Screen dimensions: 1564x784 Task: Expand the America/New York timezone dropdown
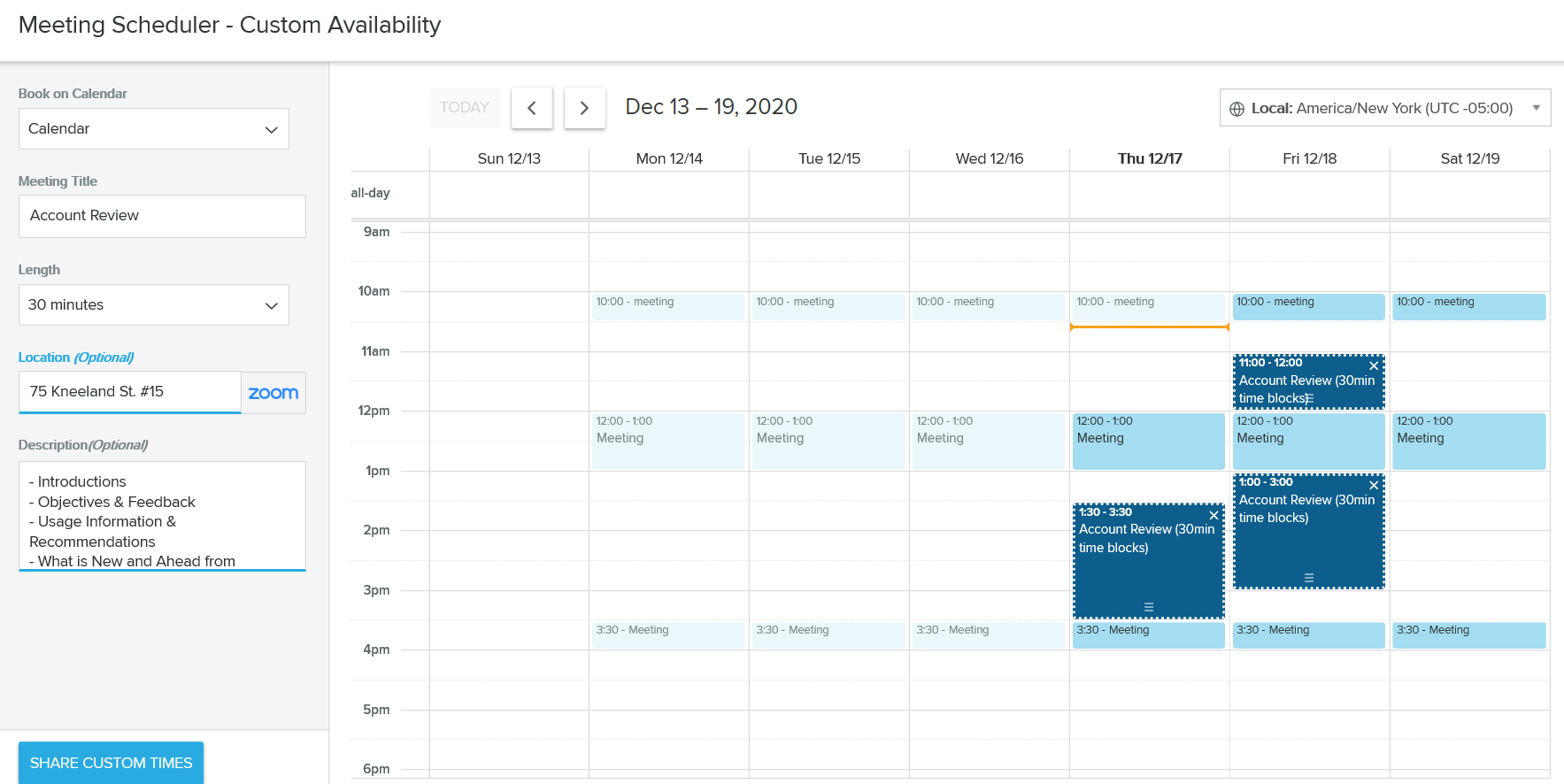point(1536,108)
